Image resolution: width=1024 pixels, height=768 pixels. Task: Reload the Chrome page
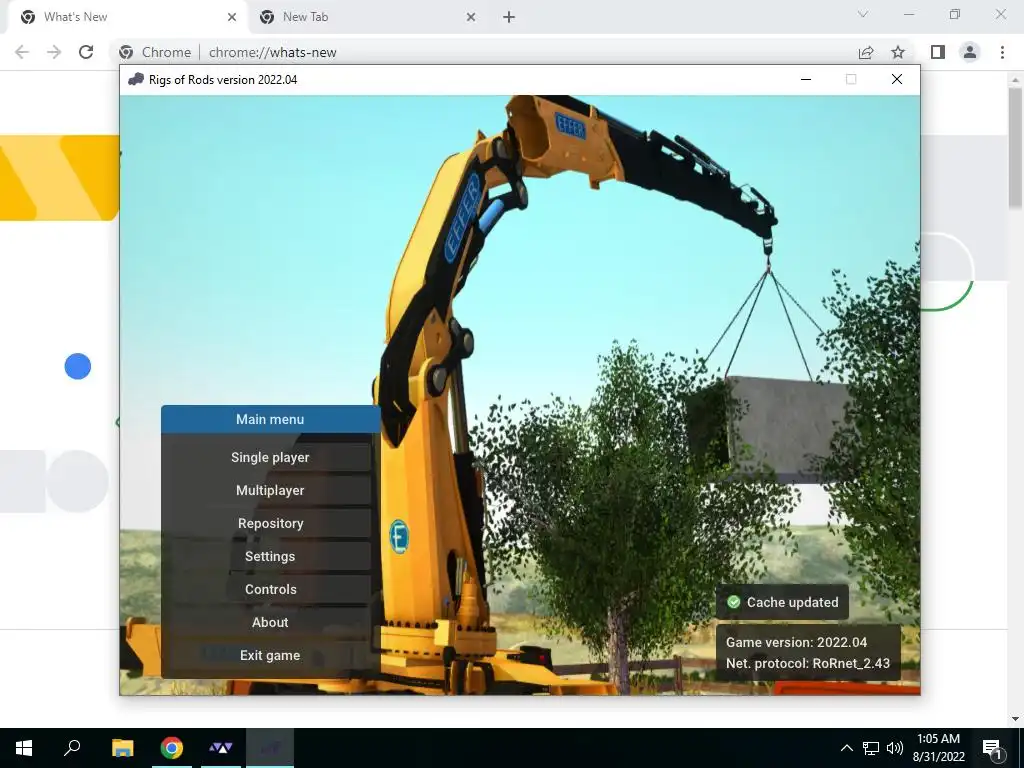(86, 52)
